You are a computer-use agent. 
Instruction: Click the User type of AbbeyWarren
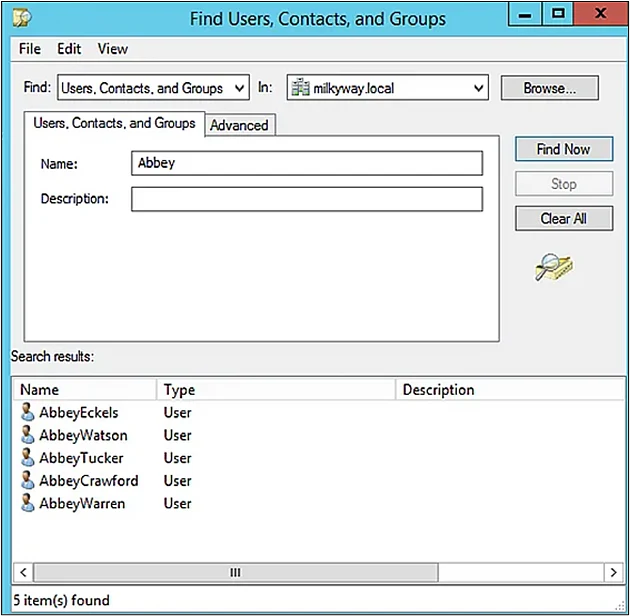click(178, 503)
